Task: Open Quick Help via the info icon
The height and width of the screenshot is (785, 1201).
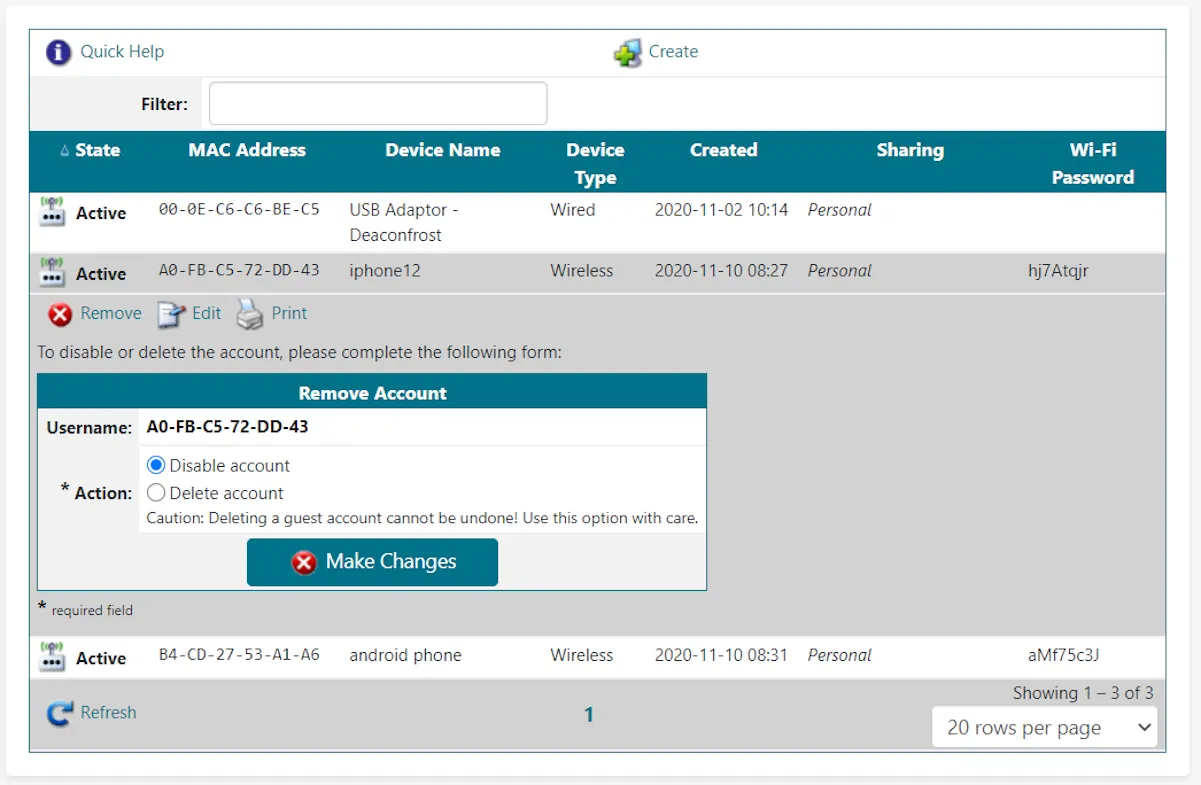Action: [x=58, y=52]
